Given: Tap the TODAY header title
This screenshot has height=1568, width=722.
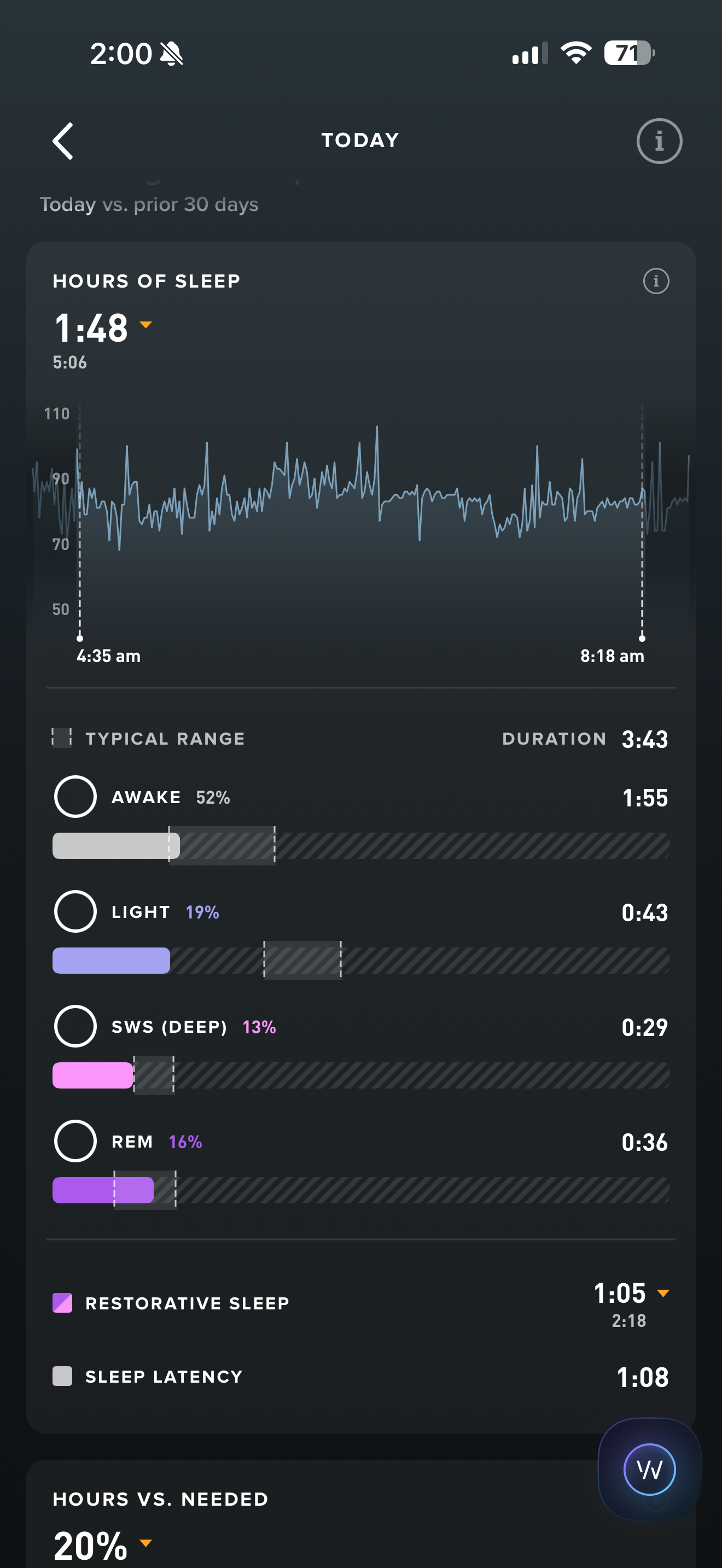Looking at the screenshot, I should tap(360, 141).
